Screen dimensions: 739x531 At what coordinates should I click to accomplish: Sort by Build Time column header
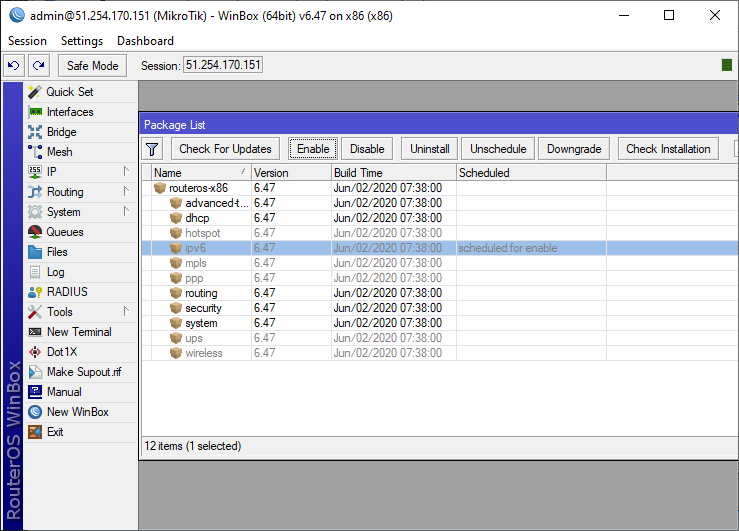pyautogui.click(x=394, y=173)
